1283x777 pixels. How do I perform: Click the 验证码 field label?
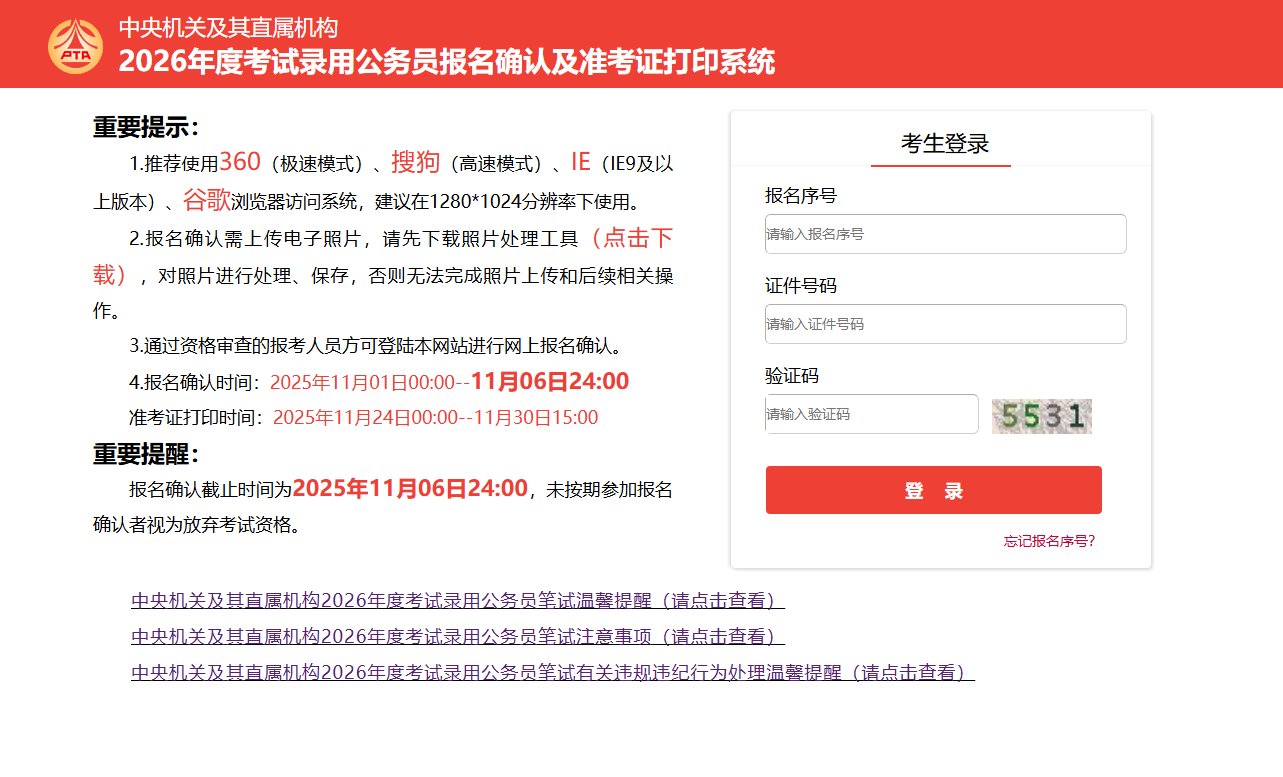point(792,376)
